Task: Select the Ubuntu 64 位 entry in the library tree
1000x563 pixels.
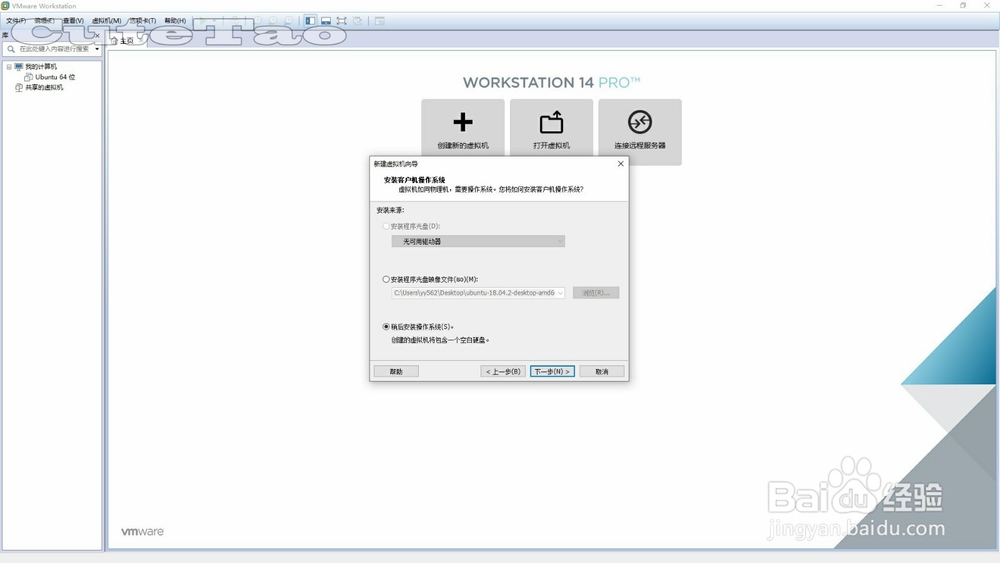Action: (x=55, y=77)
